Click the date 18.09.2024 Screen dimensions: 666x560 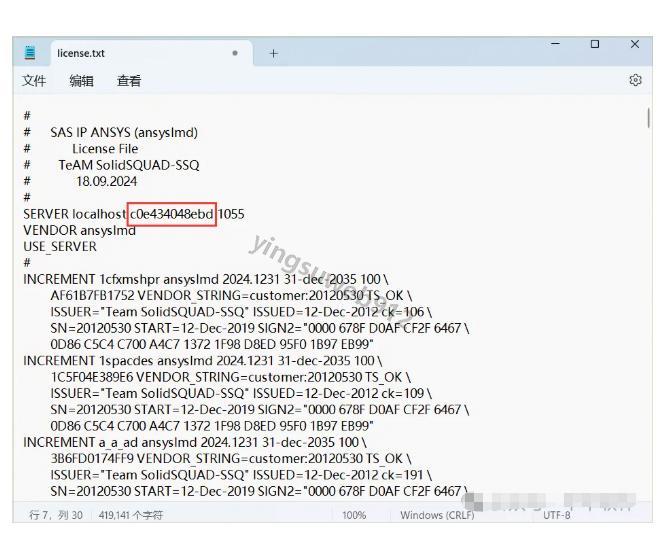(107, 181)
